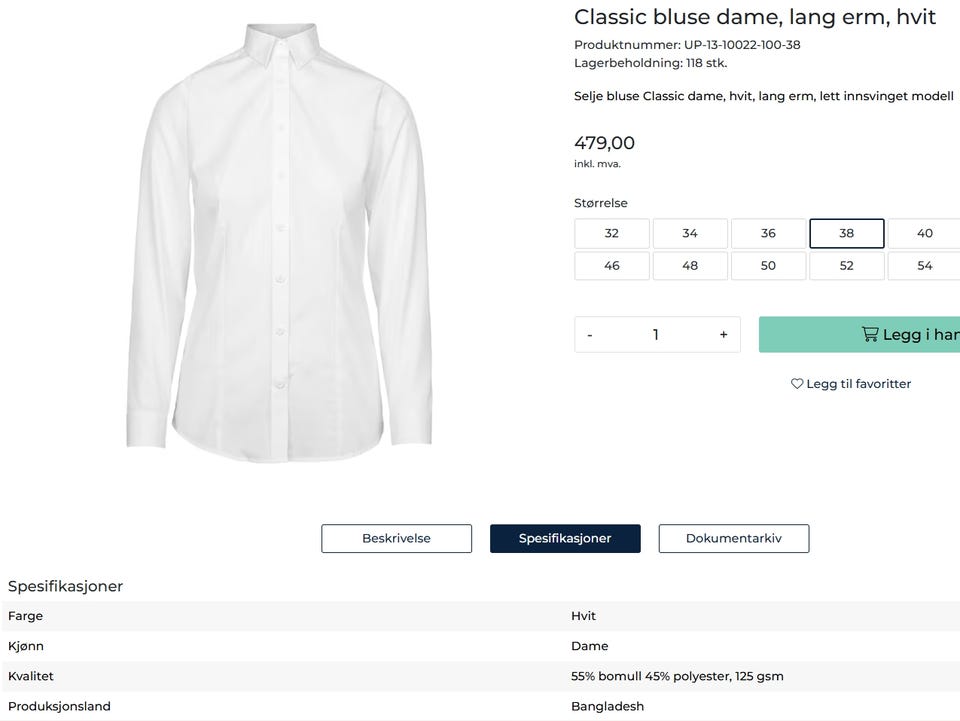Choose size 48
Image resolution: width=960 pixels, height=721 pixels.
(690, 266)
